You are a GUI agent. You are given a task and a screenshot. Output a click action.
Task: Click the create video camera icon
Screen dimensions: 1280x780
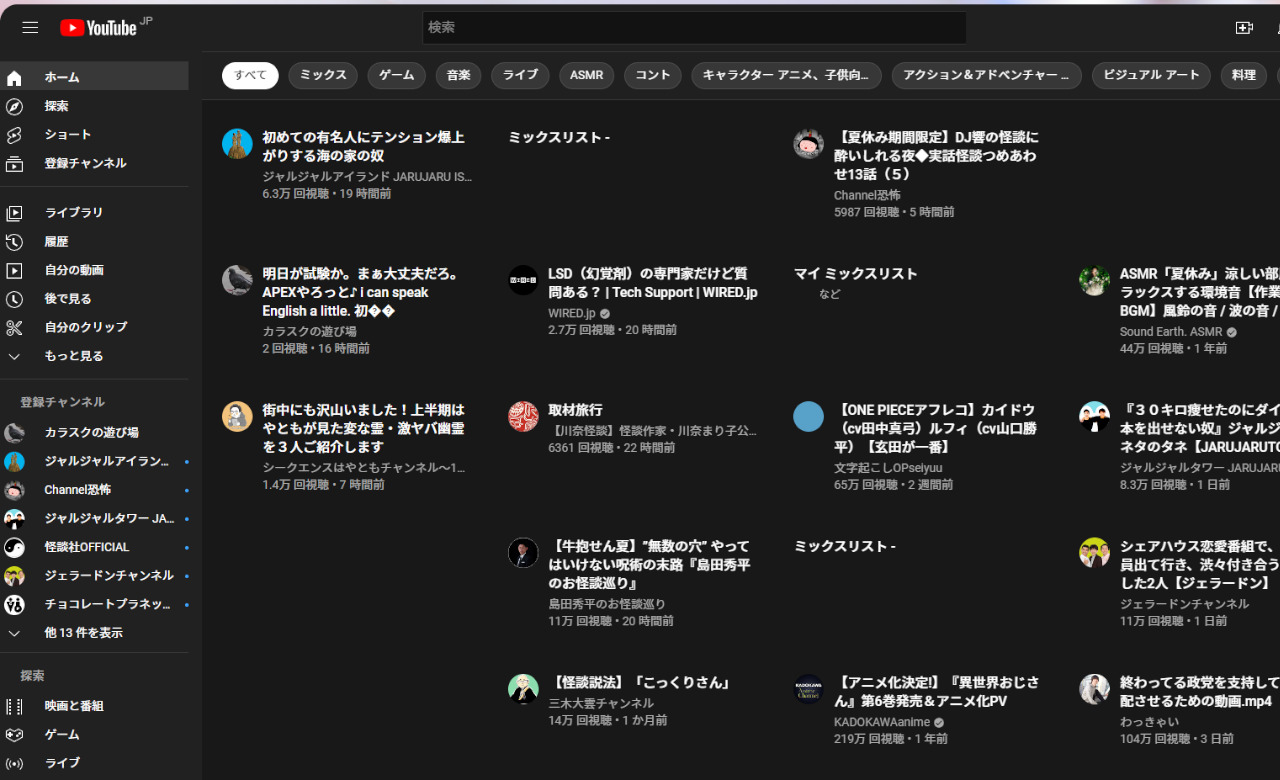[1244, 28]
